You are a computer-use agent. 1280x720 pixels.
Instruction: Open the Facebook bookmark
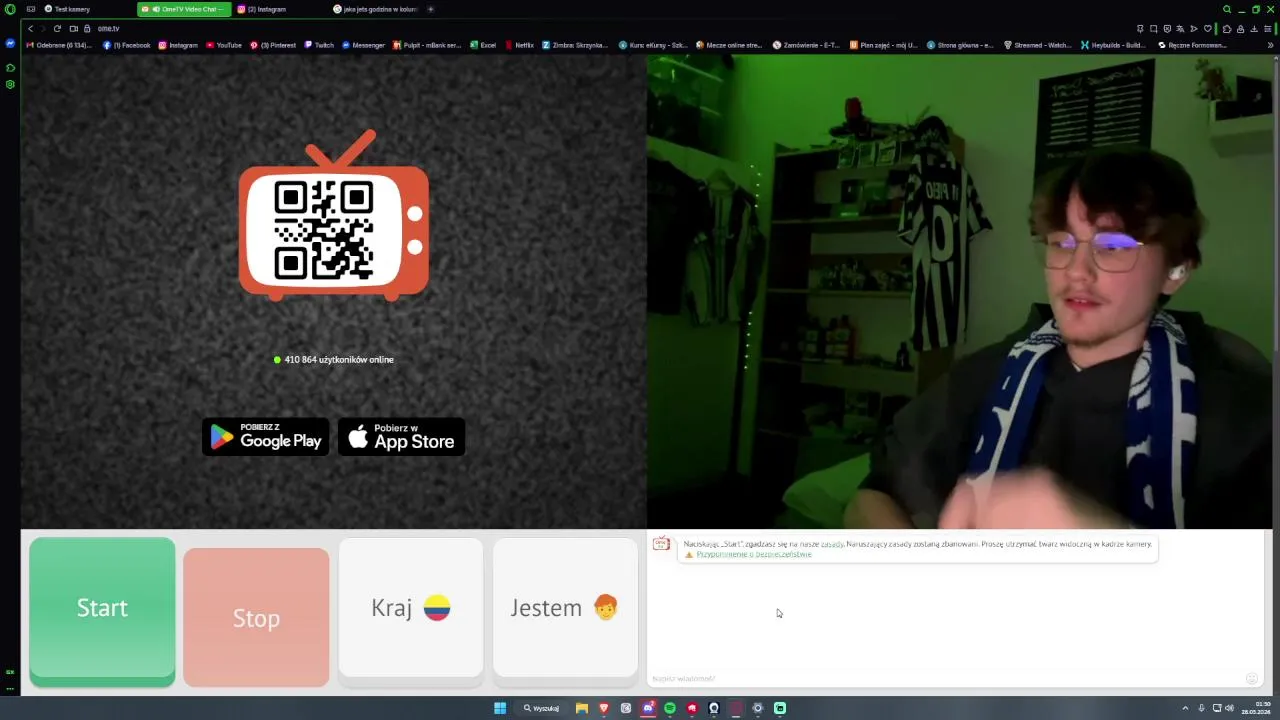127,45
